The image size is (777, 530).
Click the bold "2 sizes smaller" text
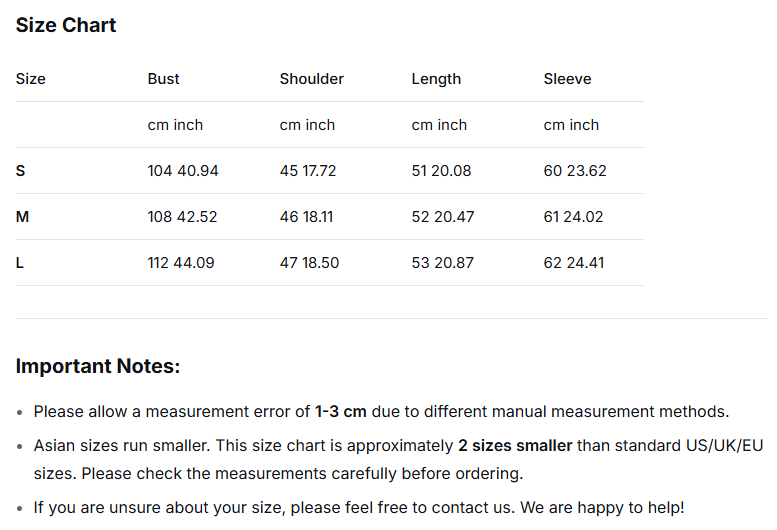click(515, 445)
